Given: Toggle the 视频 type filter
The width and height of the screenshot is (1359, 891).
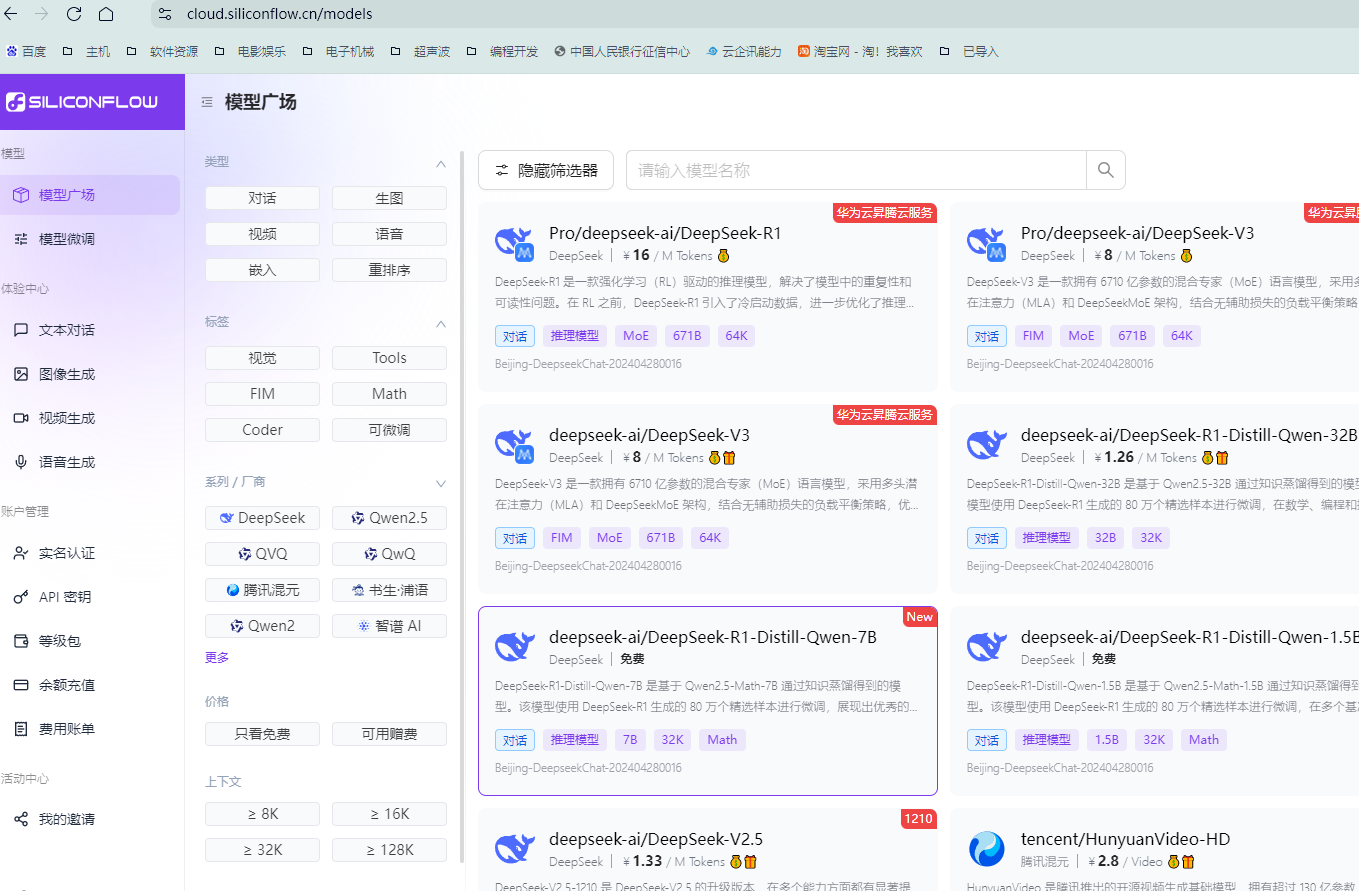Looking at the screenshot, I should (262, 234).
